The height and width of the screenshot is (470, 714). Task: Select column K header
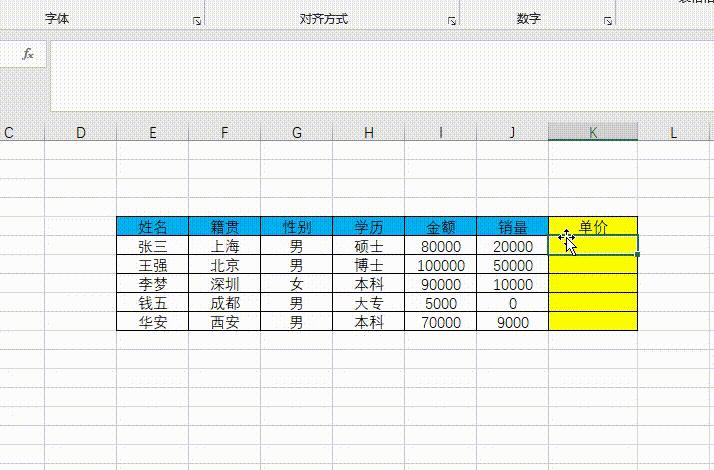[593, 133]
